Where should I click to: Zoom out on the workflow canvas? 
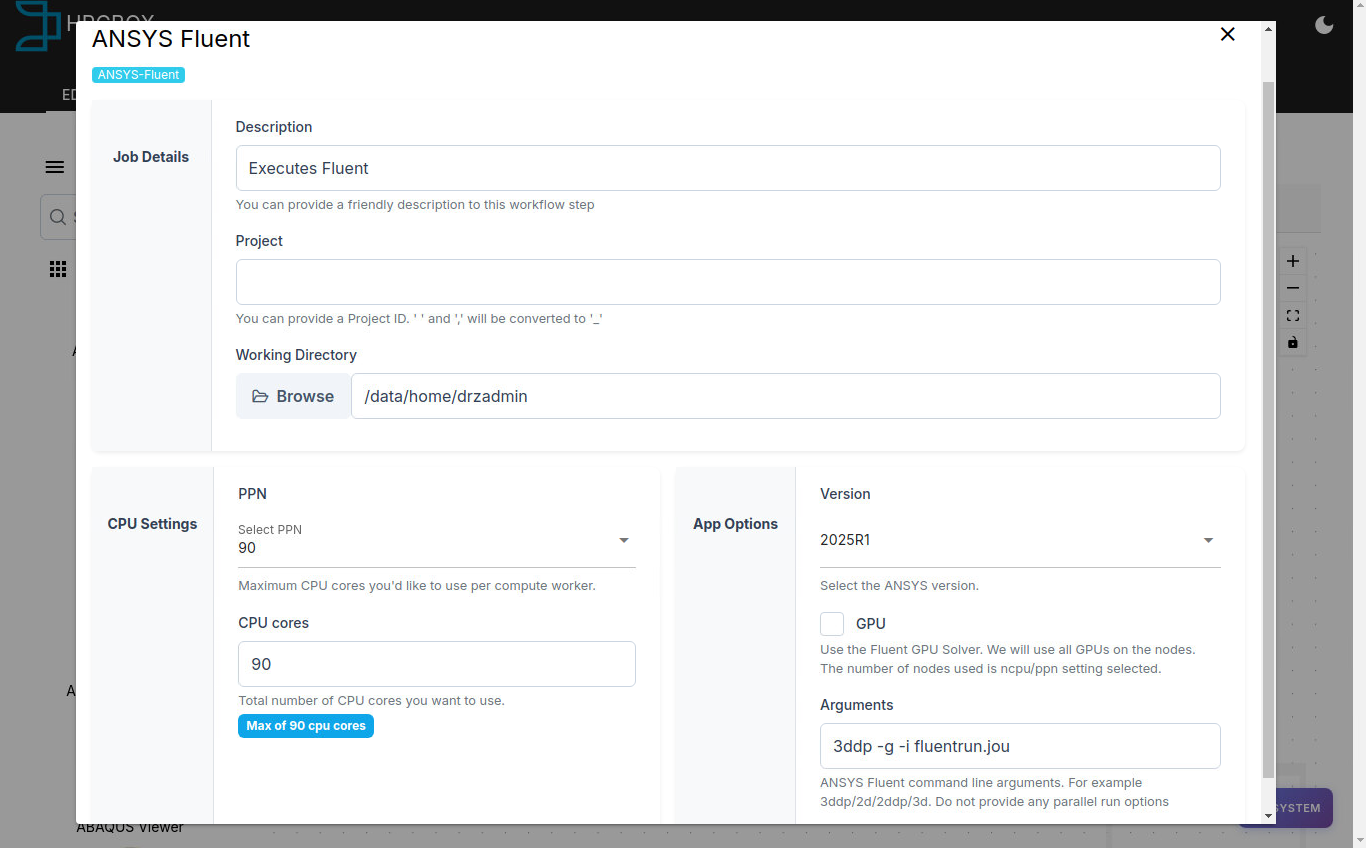point(1293,288)
